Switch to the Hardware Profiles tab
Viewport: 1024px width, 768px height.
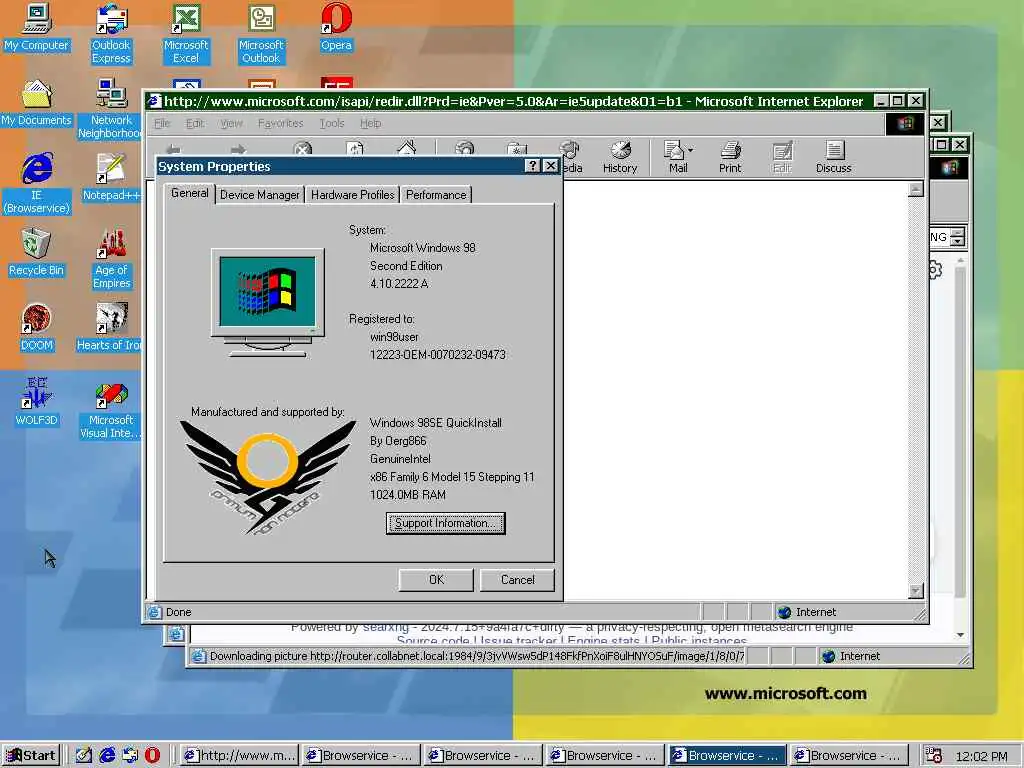coord(353,195)
